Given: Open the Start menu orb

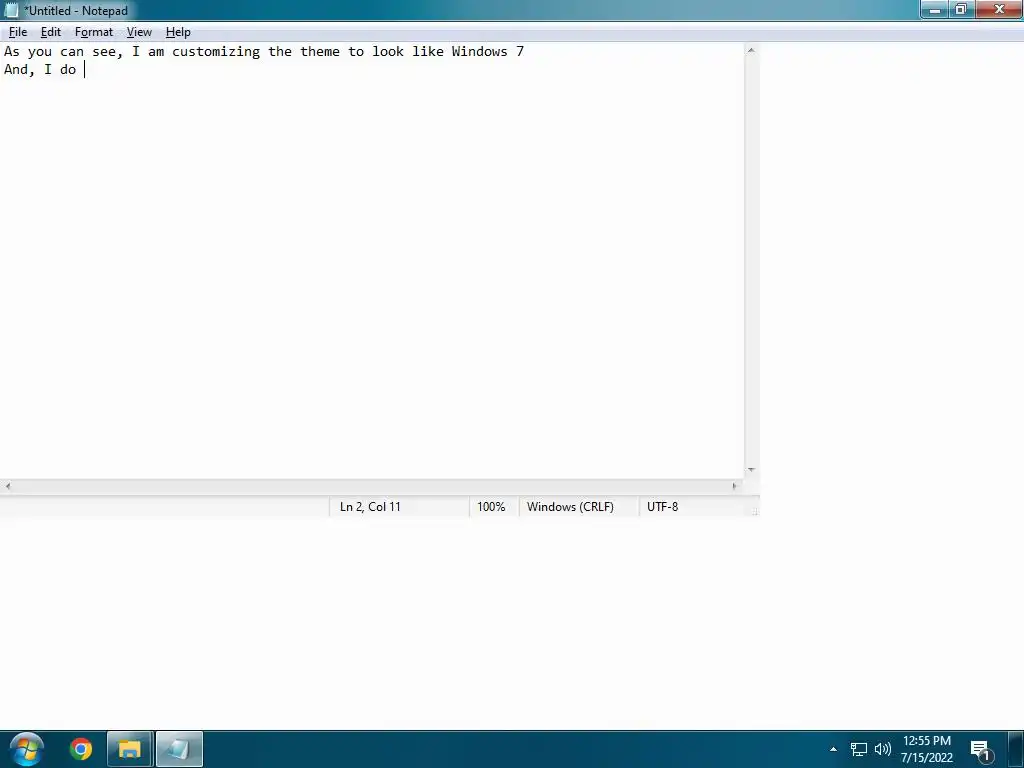Looking at the screenshot, I should (27, 749).
